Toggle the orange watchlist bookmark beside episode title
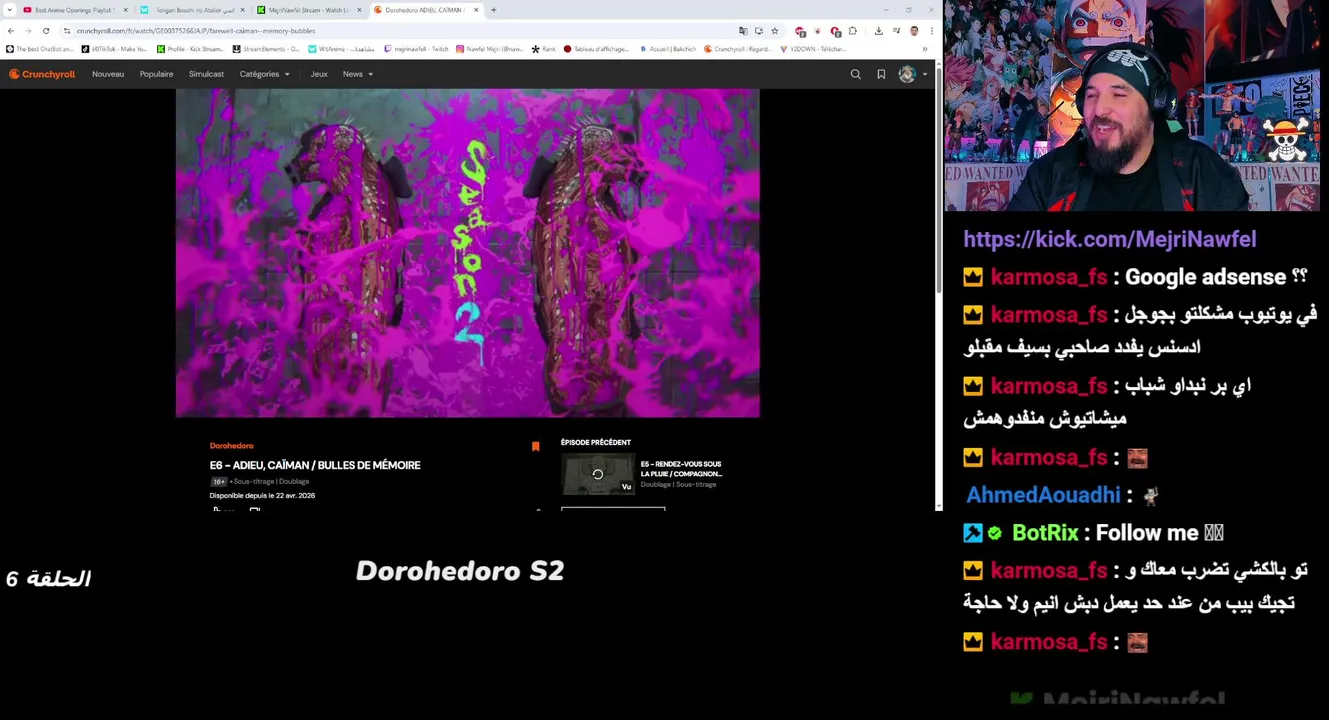The height and width of the screenshot is (720, 1329). (535, 447)
